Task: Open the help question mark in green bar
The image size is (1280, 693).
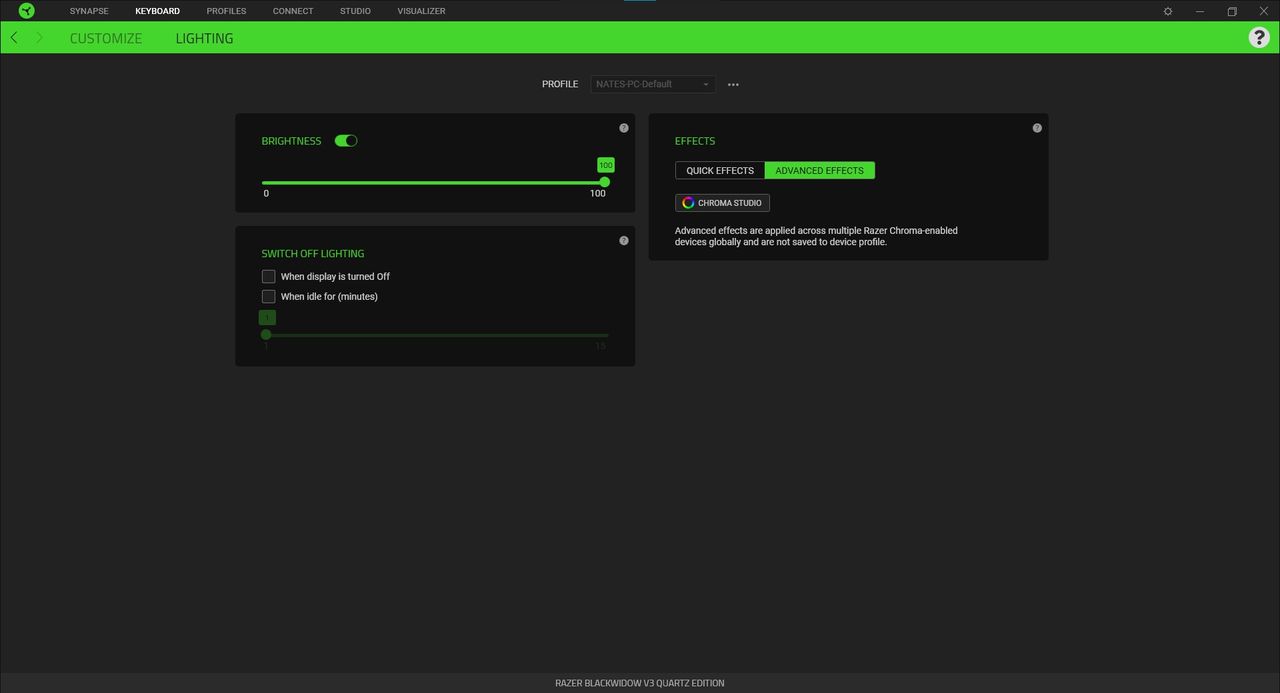Action: 1259,38
